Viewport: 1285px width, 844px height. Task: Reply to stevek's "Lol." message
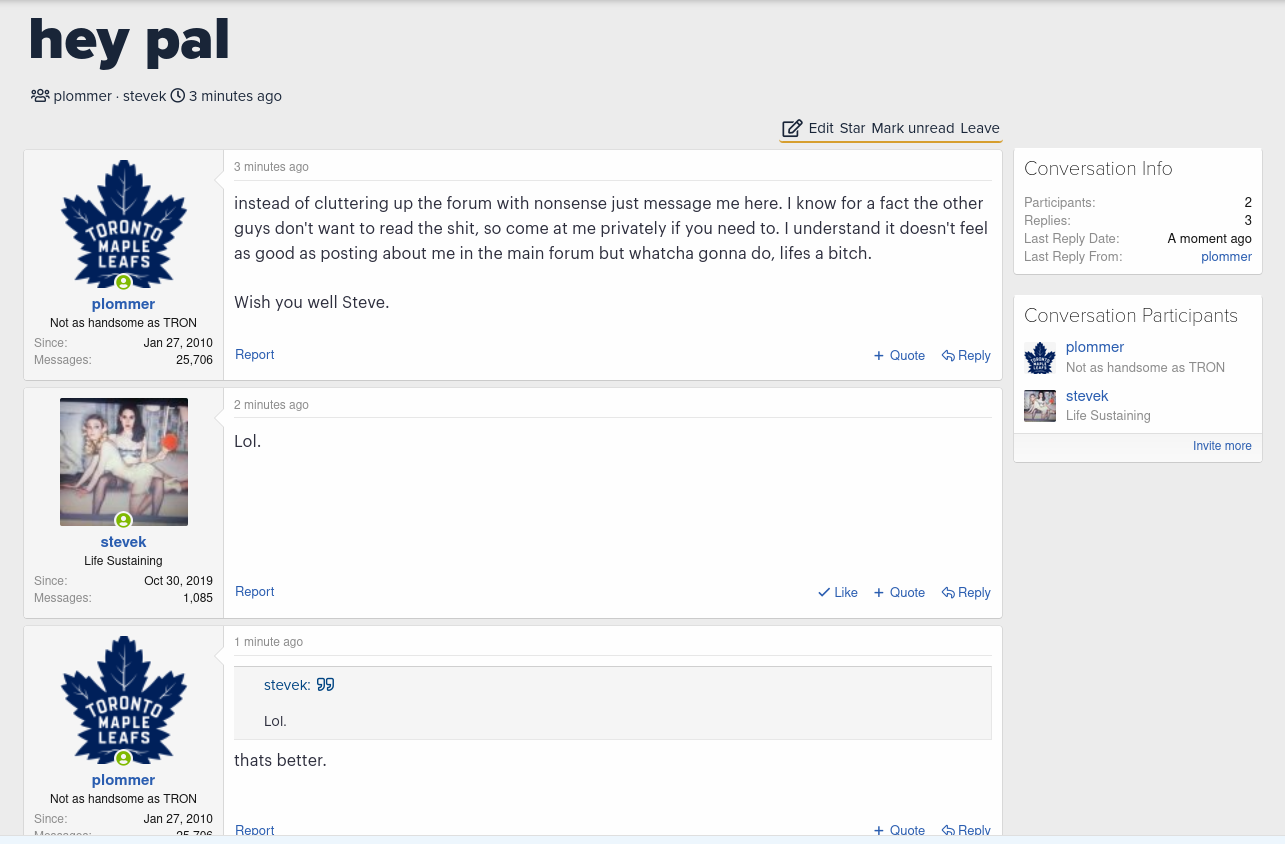point(966,592)
